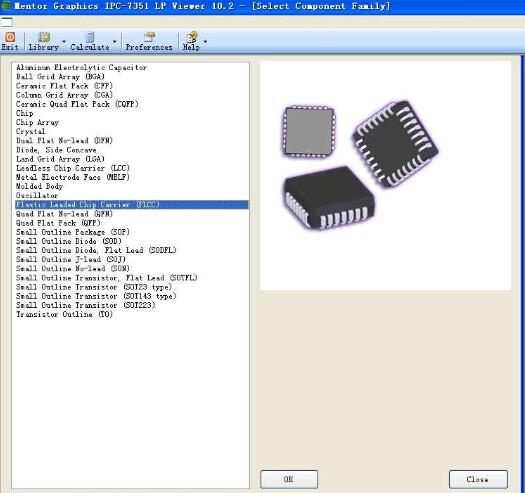The image size is (525, 493).
Task: Select Small Outline Transistor, Flat Lead (SOTFL)
Action: tap(107, 278)
